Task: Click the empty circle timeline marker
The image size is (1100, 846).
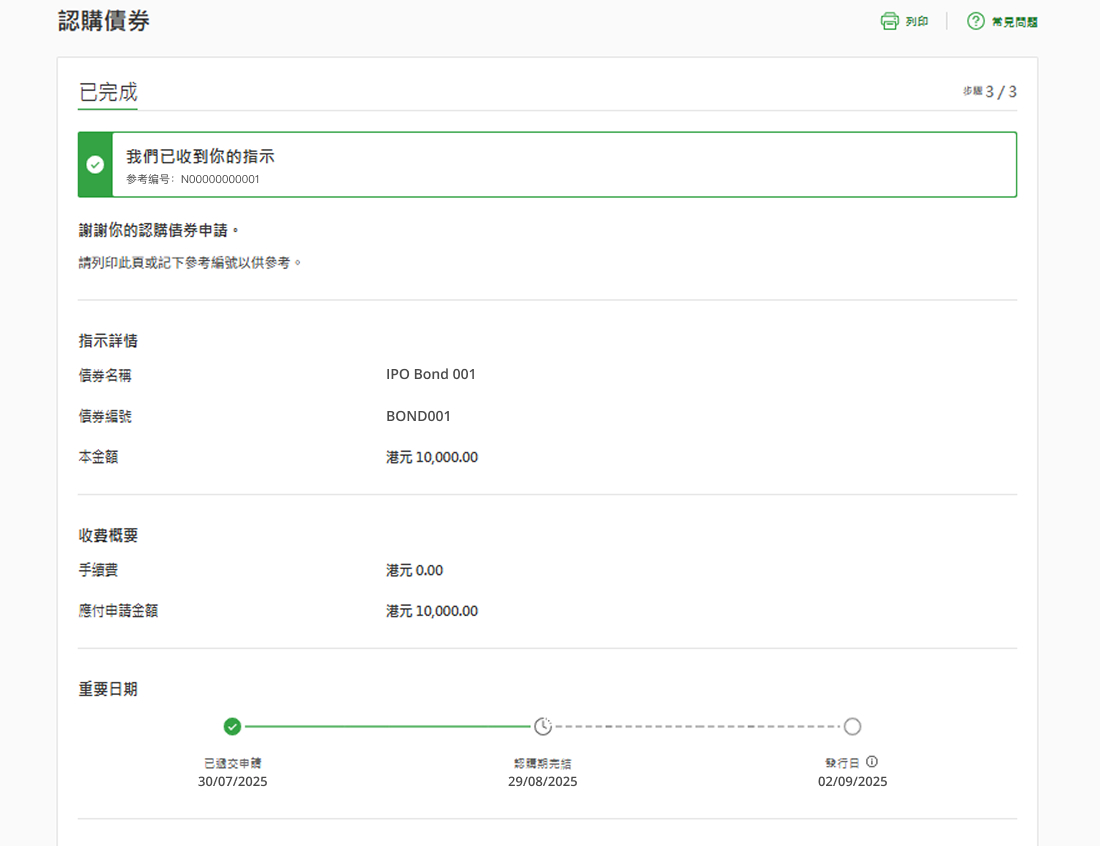Action: [x=852, y=726]
